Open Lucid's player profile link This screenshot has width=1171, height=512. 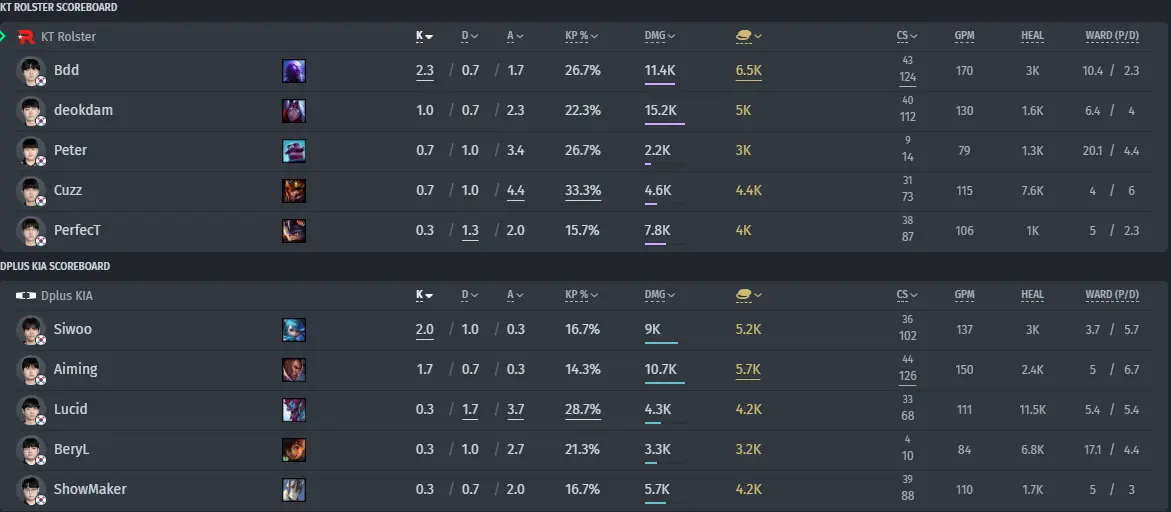pos(70,409)
